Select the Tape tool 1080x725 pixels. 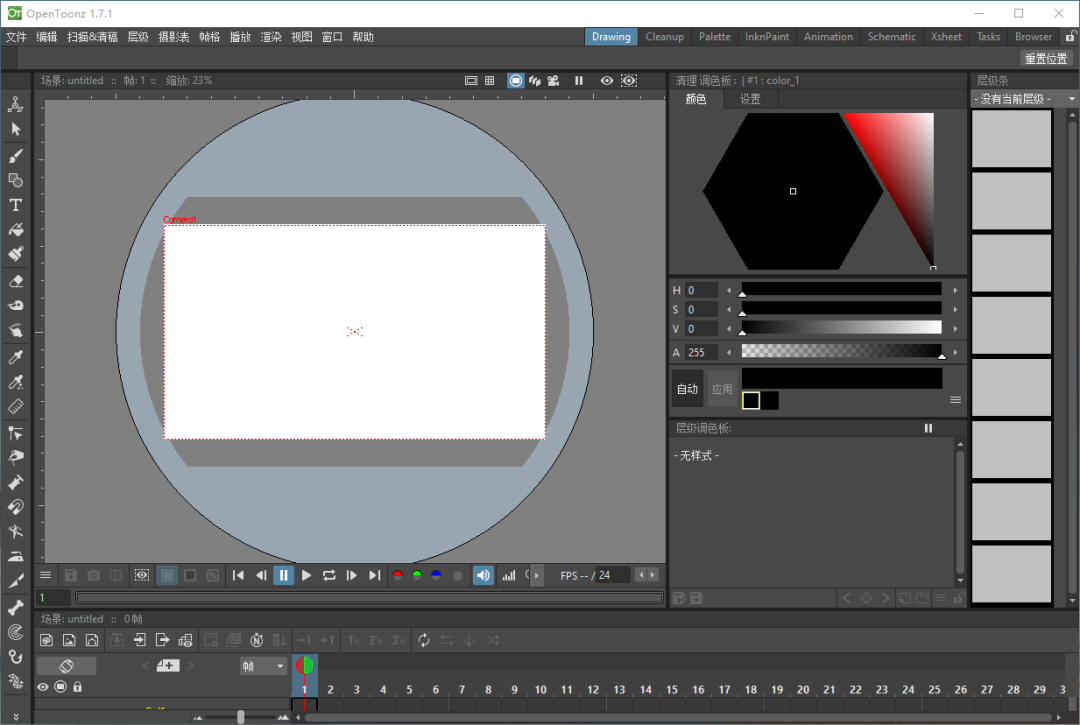(15, 306)
